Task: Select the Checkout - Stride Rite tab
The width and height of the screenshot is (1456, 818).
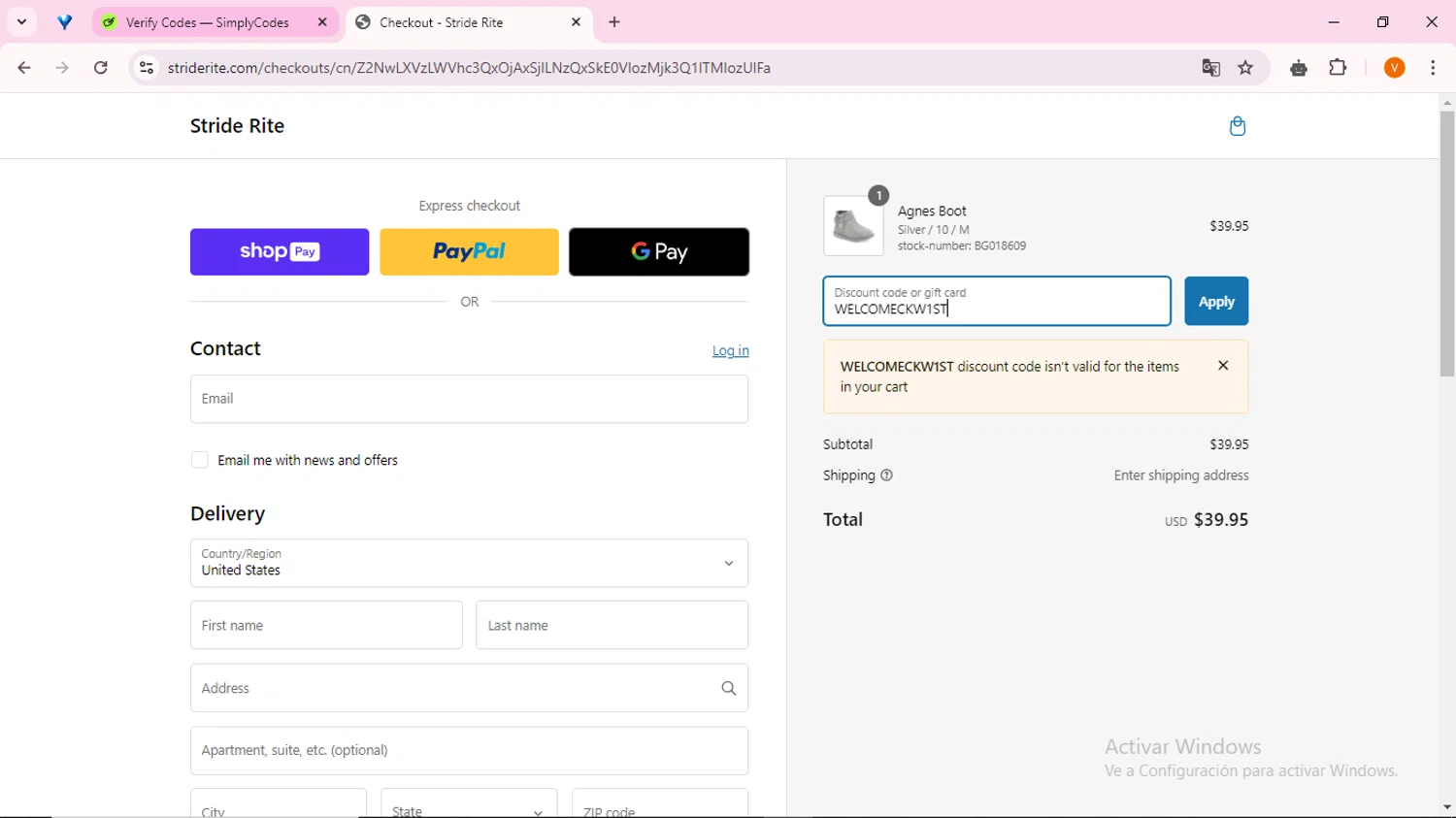Action: pyautogui.click(x=468, y=22)
